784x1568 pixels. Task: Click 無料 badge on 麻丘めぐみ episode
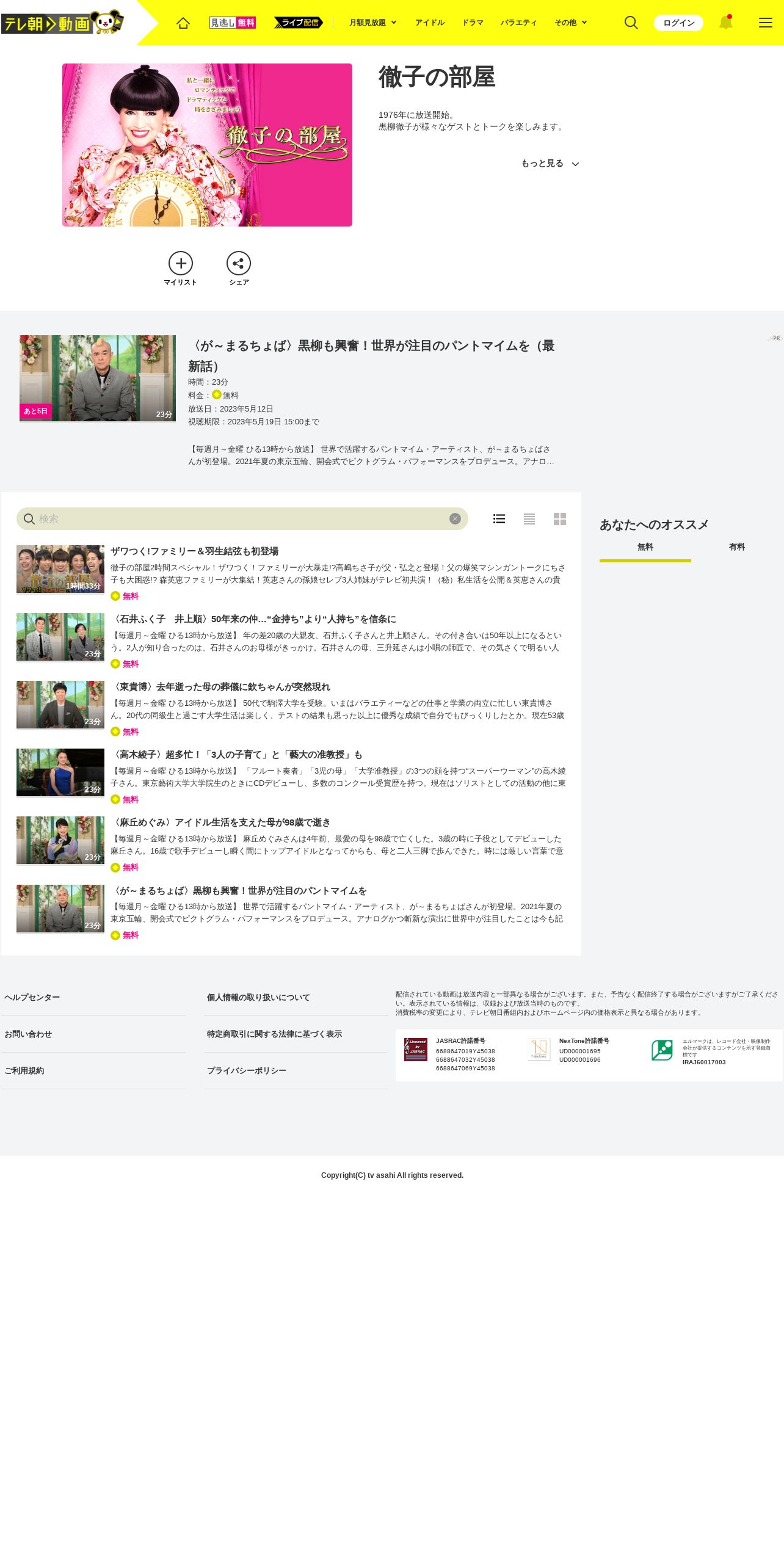click(x=125, y=868)
